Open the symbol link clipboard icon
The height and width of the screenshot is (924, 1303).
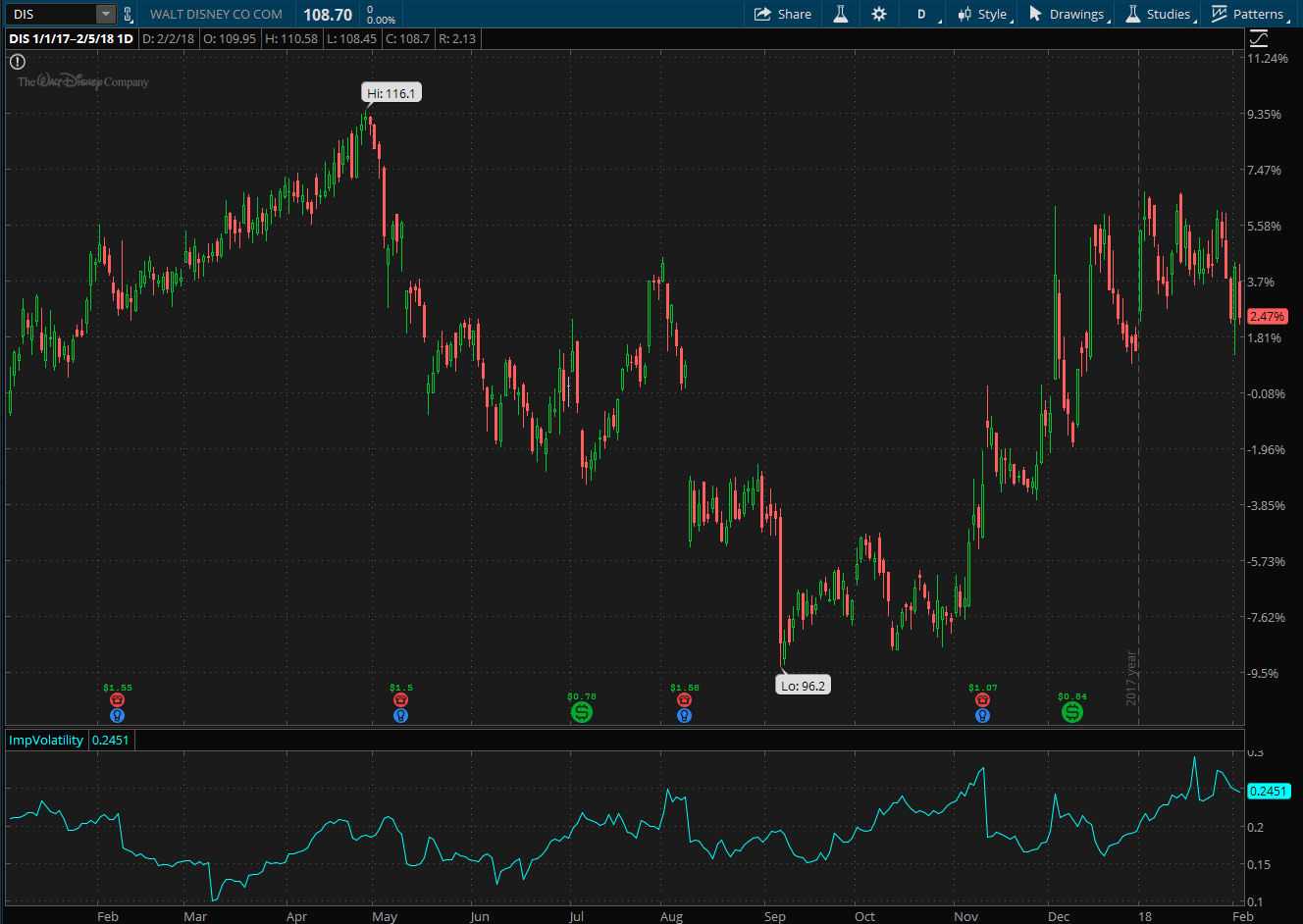128,14
